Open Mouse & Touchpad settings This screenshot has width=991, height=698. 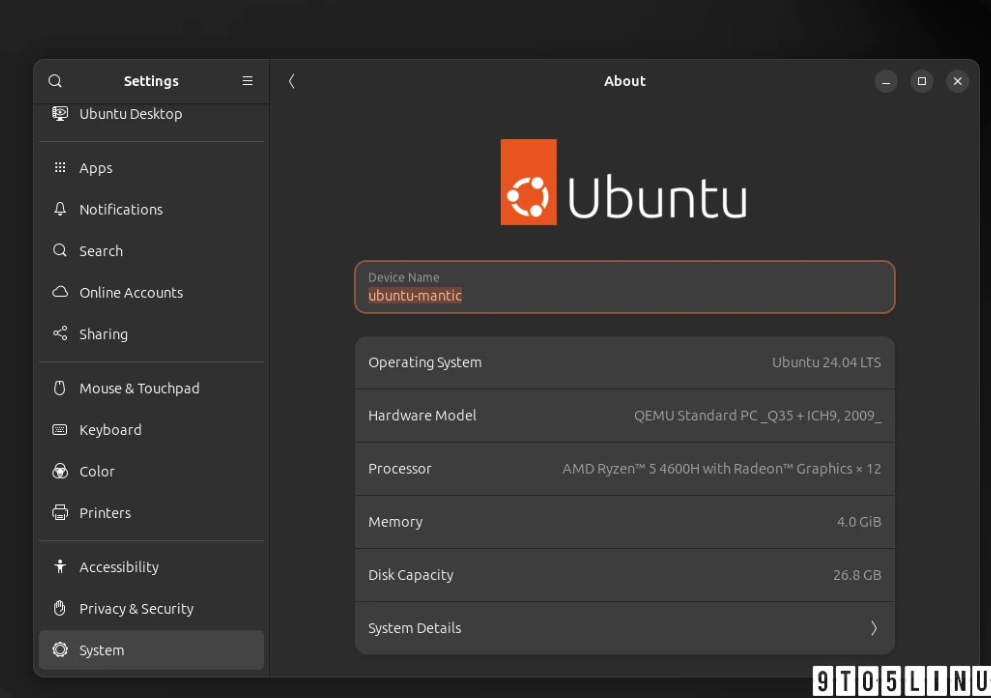151,388
